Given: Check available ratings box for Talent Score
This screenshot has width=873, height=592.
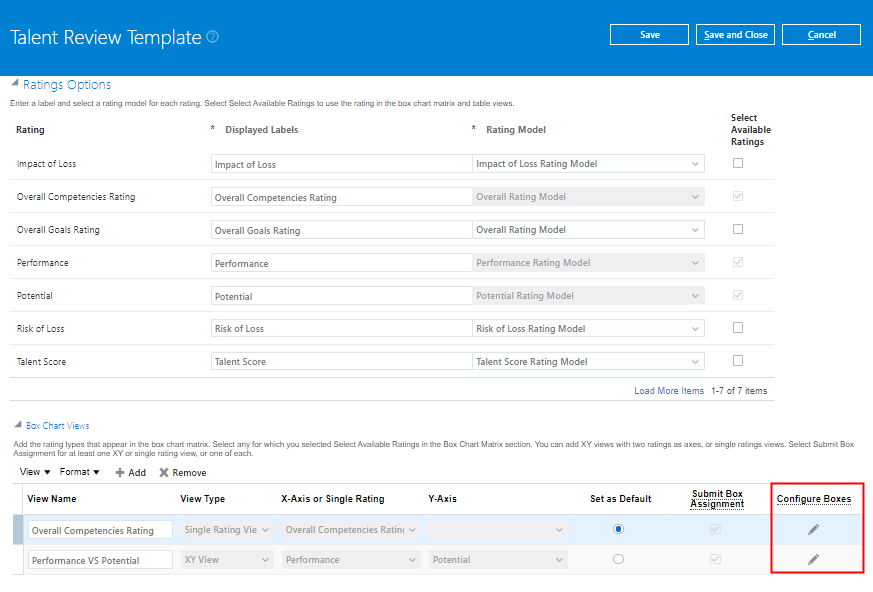Looking at the screenshot, I should pos(737,361).
